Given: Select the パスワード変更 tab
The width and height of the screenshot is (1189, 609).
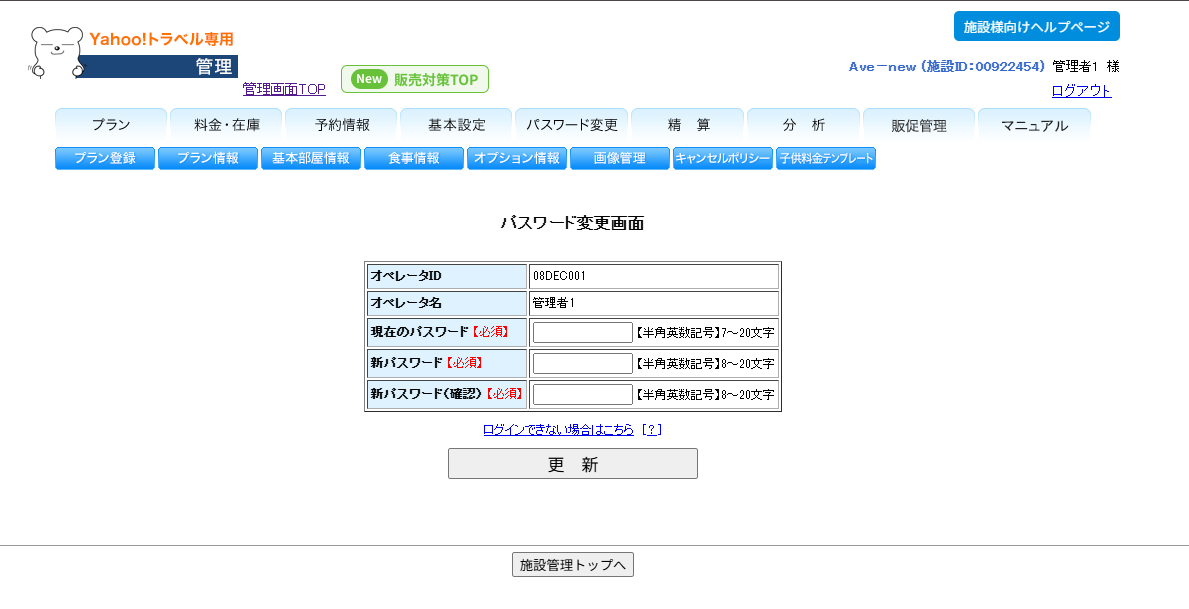Looking at the screenshot, I should pyautogui.click(x=573, y=124).
